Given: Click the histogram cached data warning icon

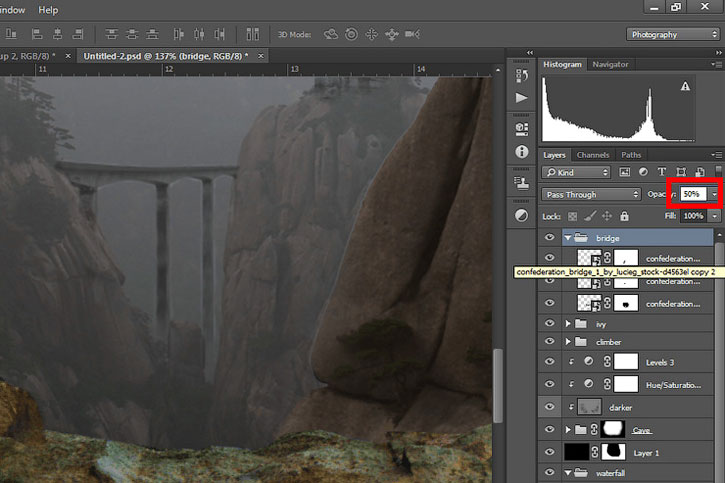Looking at the screenshot, I should [685, 86].
